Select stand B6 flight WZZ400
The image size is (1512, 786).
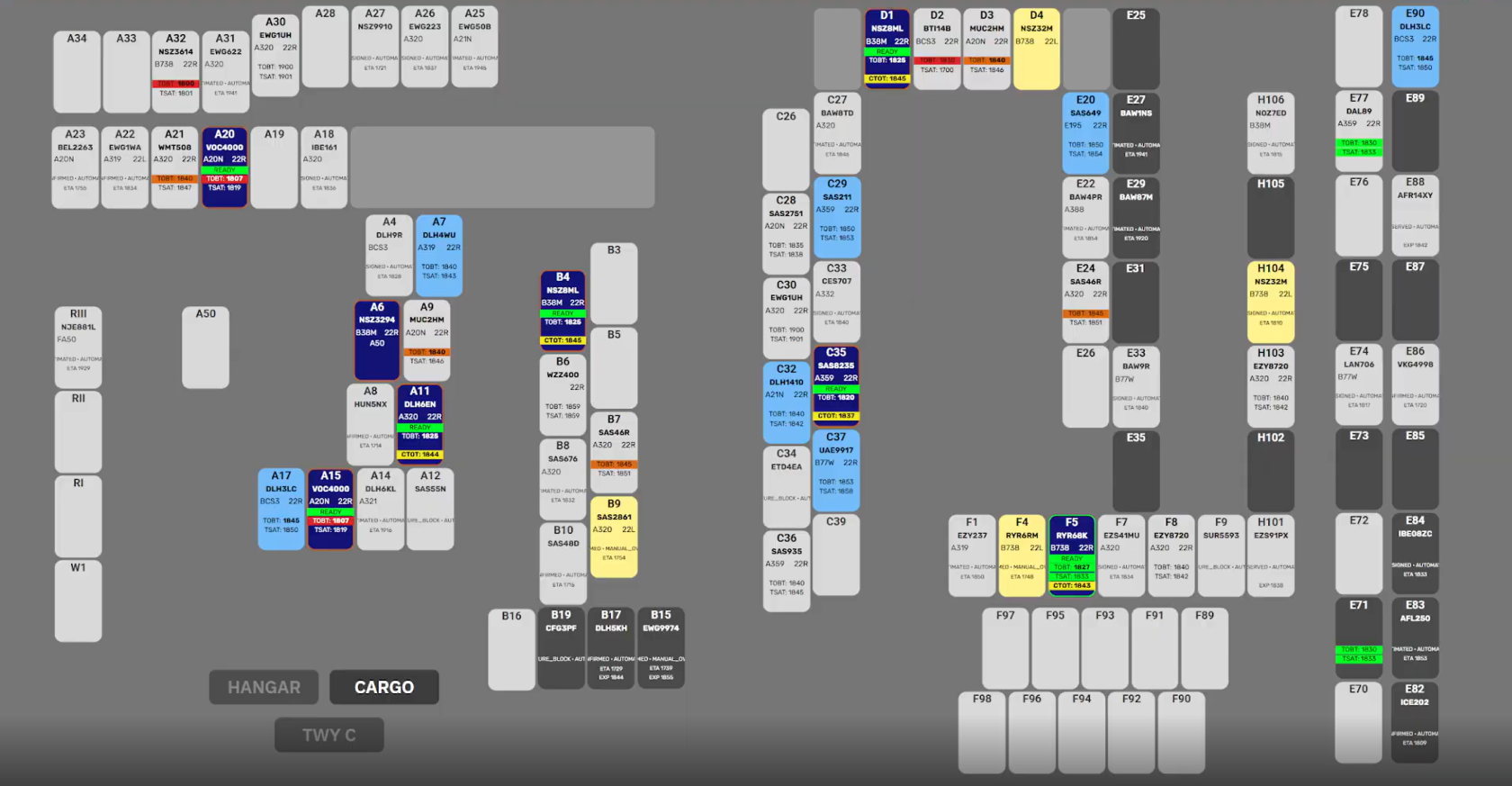pos(562,395)
